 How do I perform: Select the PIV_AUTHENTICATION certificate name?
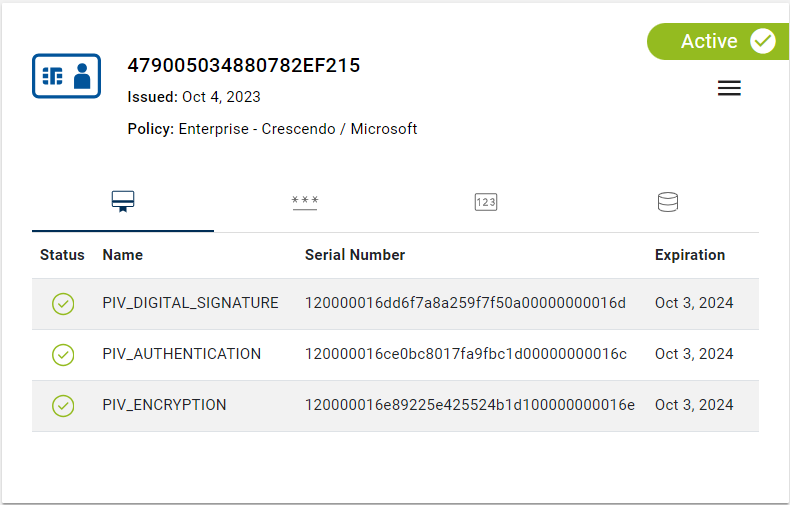click(x=181, y=354)
